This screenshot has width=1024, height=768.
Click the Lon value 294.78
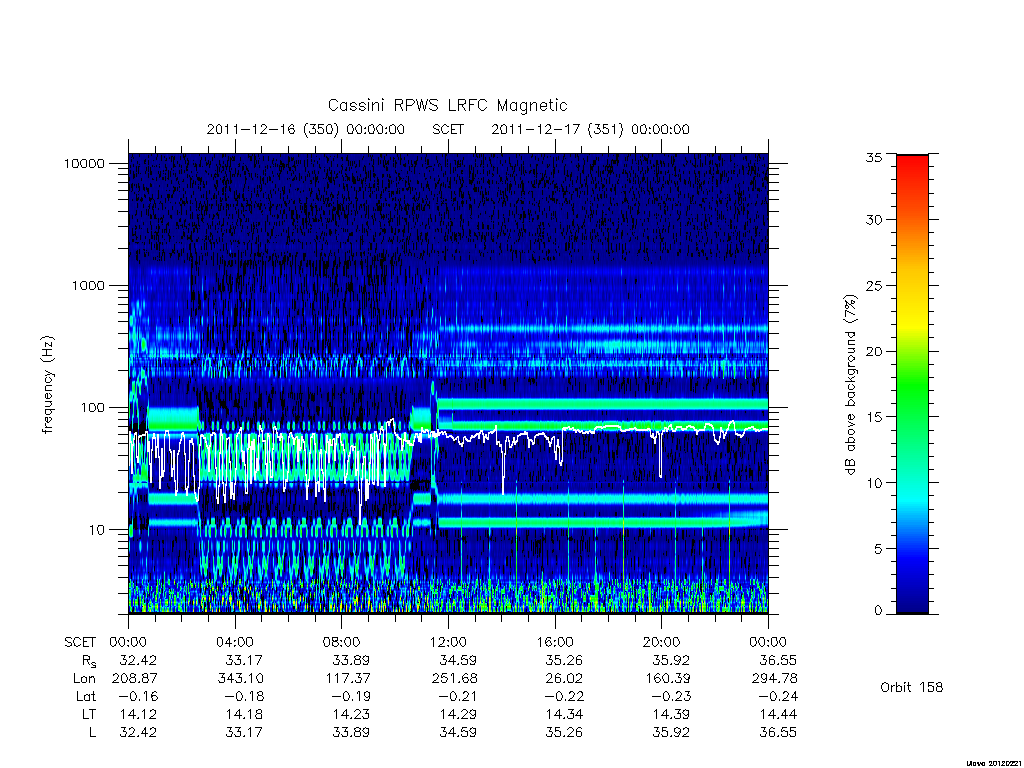(x=775, y=679)
